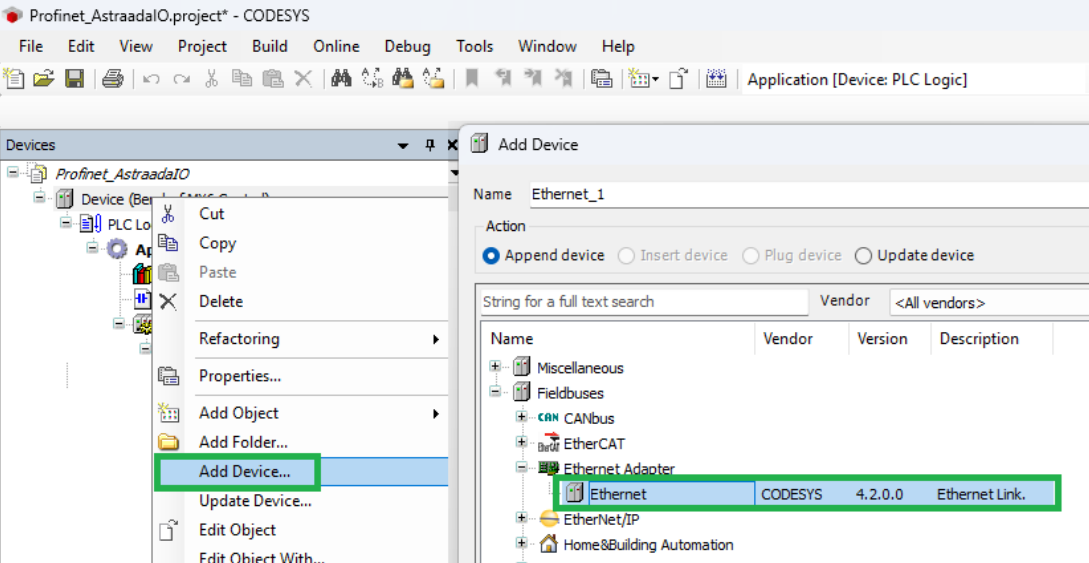Click the Delete X icon in the toolbar
1089x563 pixels.
[x=303, y=78]
